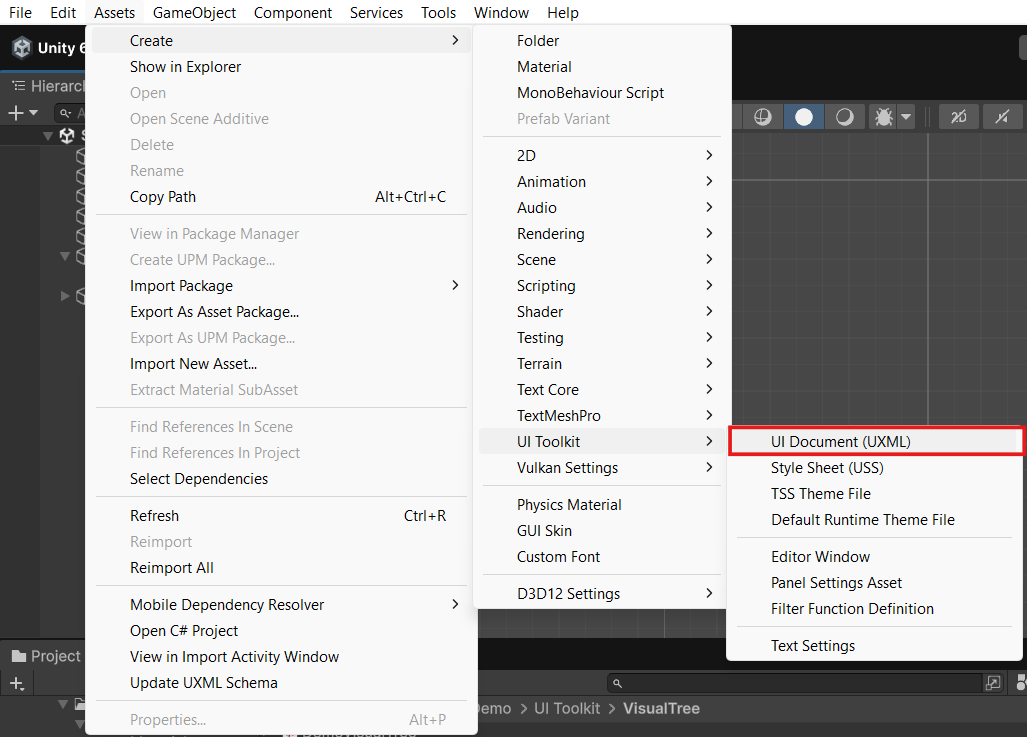Click the plus icon in Project panel

pos(15,683)
